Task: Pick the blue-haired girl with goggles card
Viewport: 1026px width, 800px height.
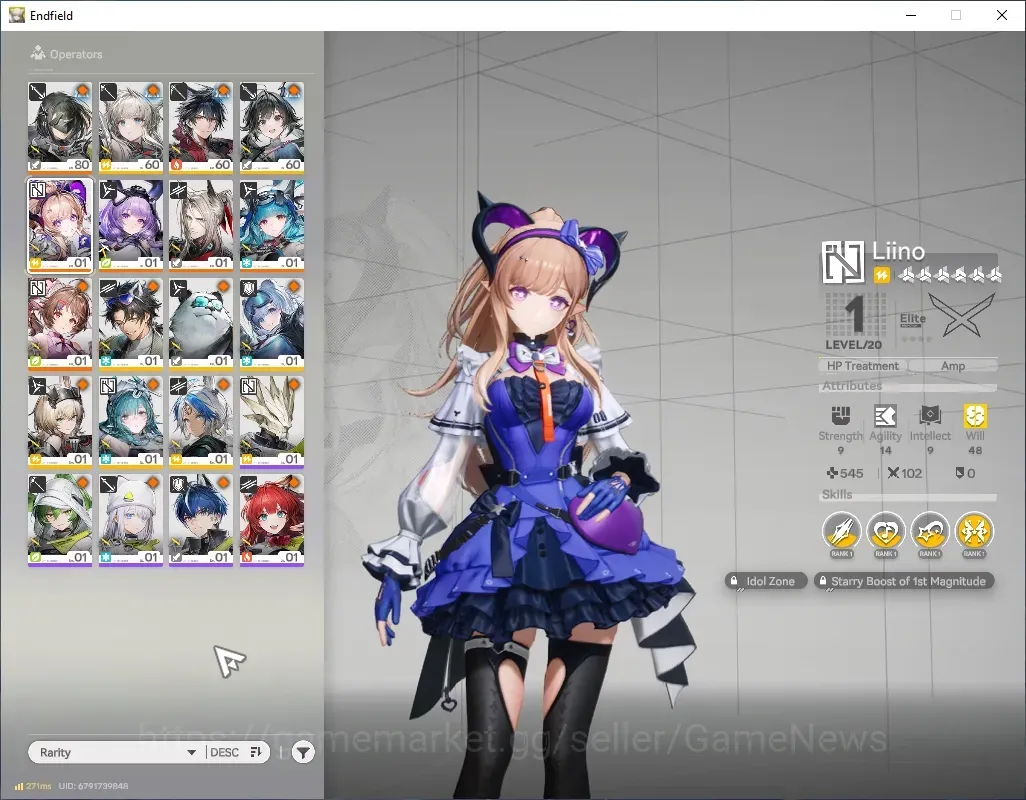Action: 272,225
